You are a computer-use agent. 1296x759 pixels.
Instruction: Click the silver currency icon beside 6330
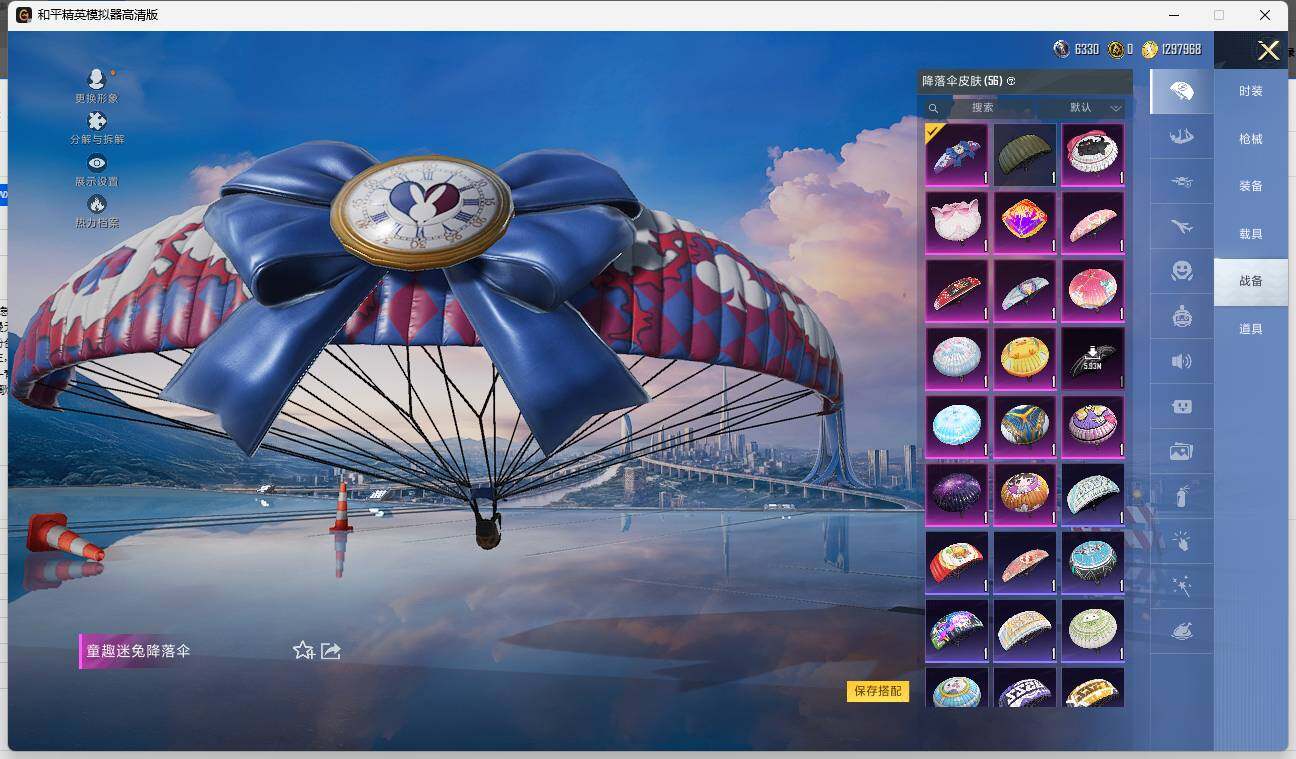[1061, 49]
